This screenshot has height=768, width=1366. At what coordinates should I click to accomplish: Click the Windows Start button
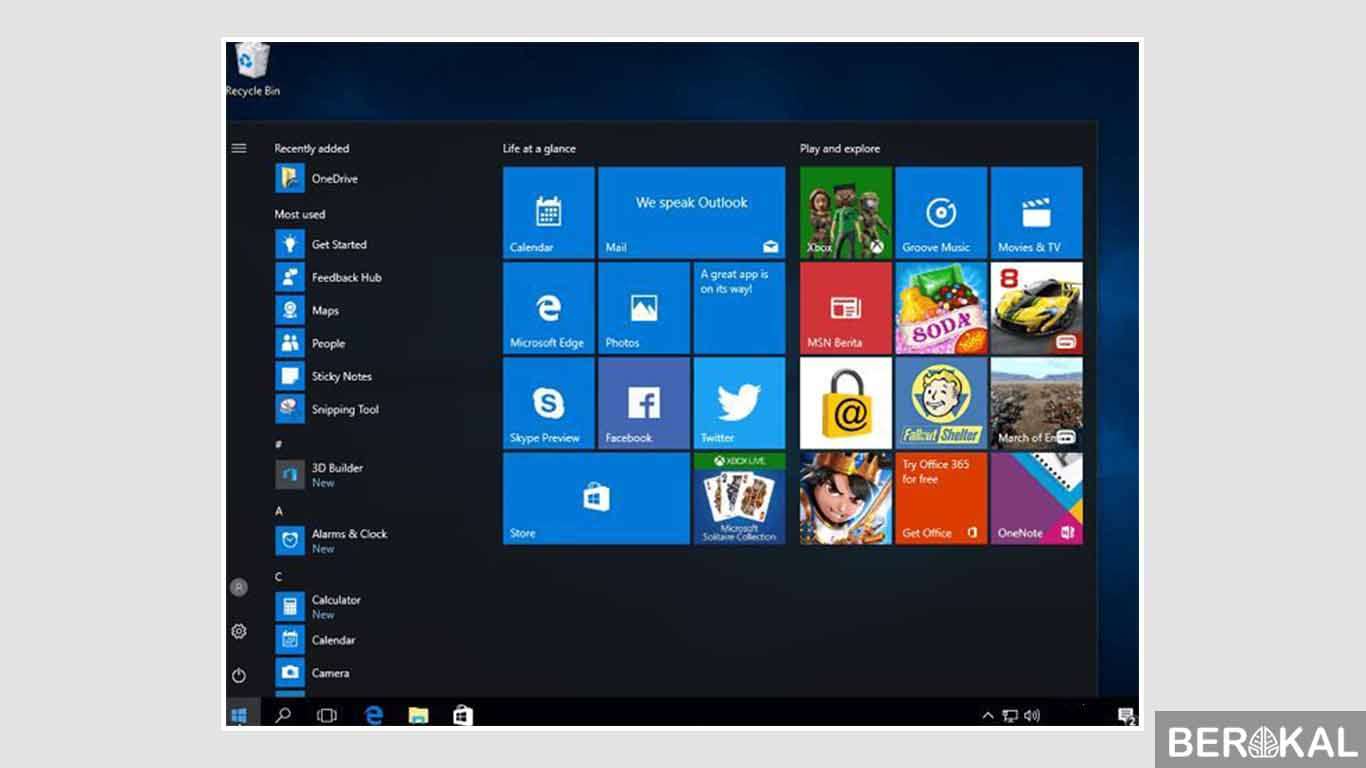pos(239,714)
